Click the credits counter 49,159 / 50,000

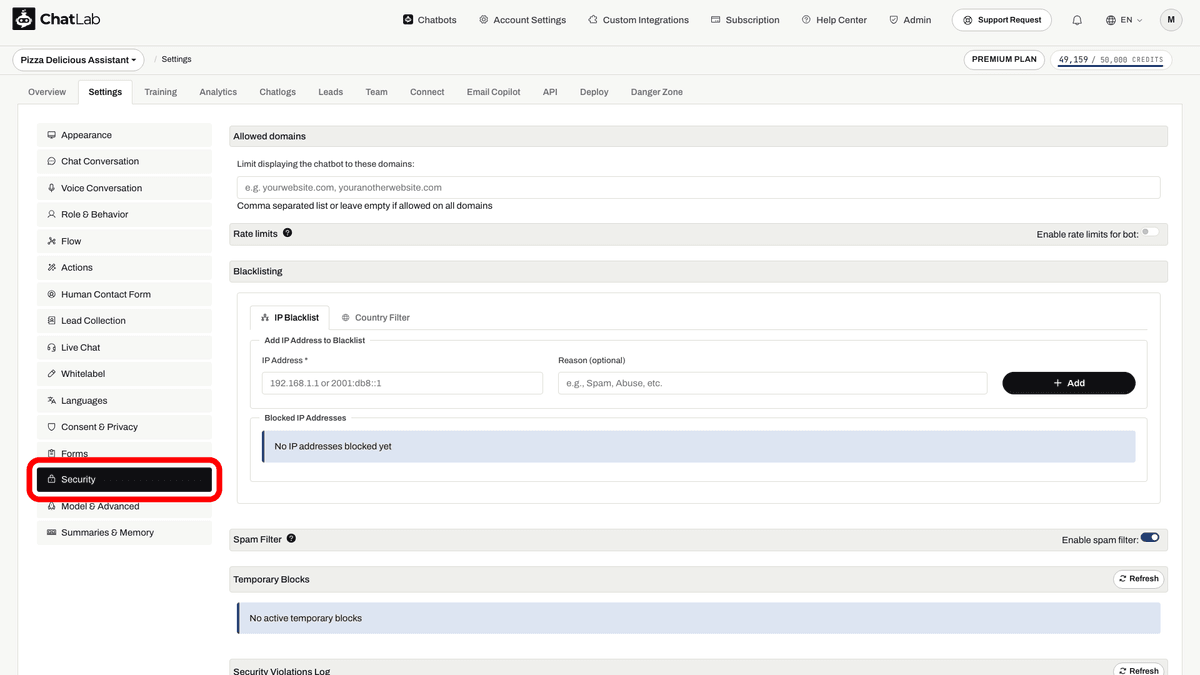coord(1110,60)
